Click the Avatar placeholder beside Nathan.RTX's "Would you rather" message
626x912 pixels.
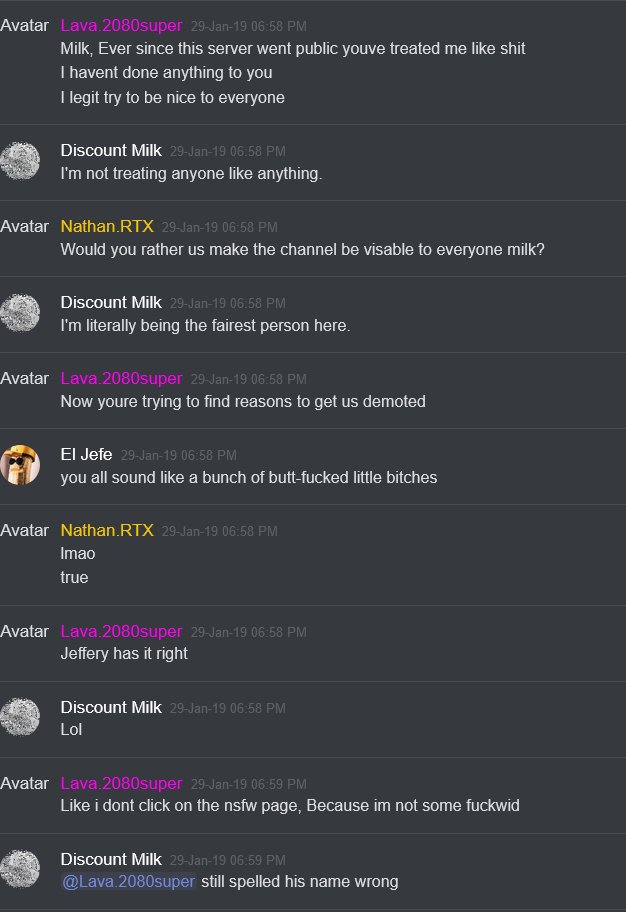[x=24, y=226]
